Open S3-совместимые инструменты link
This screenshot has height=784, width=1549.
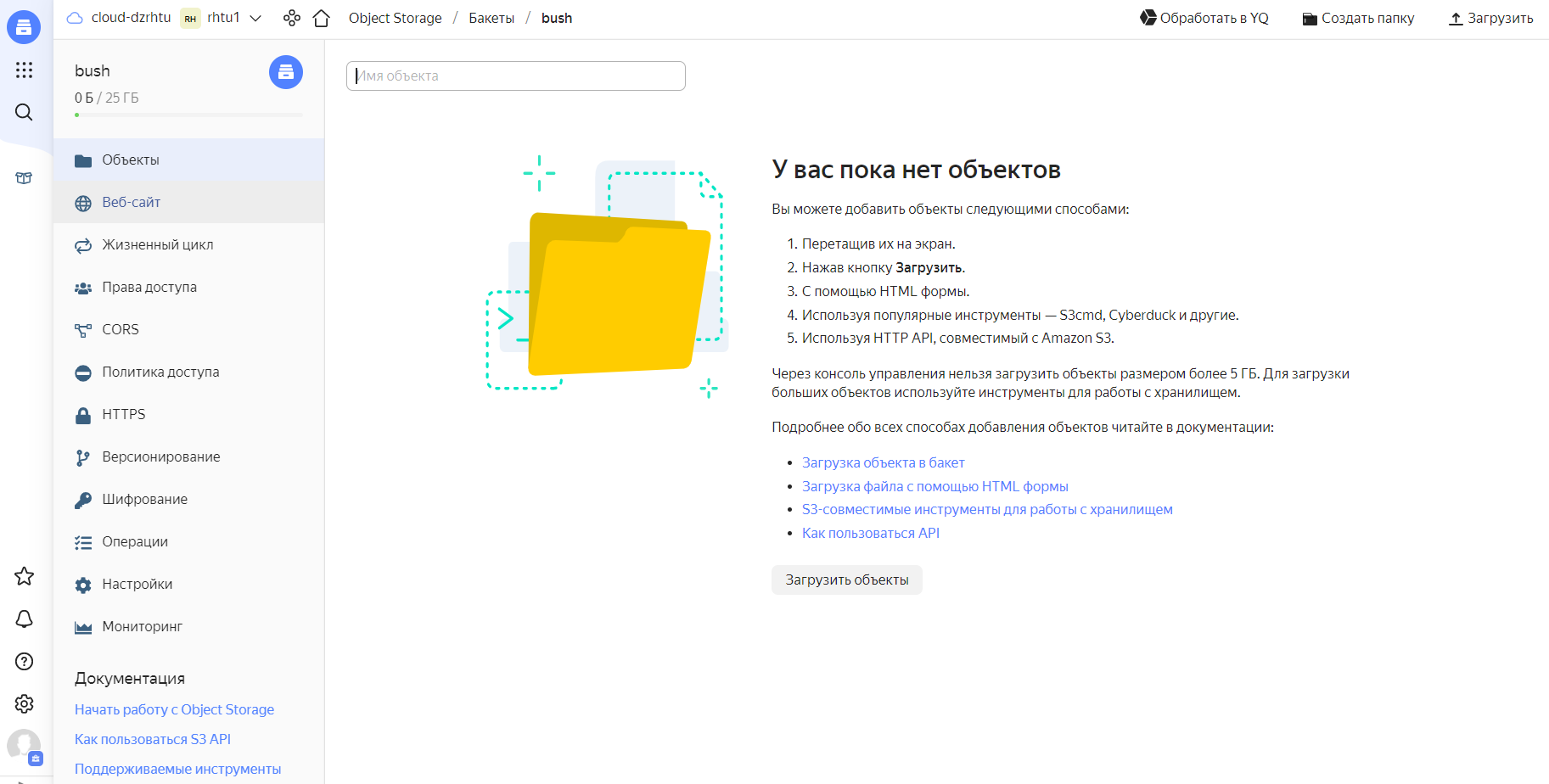click(x=987, y=509)
